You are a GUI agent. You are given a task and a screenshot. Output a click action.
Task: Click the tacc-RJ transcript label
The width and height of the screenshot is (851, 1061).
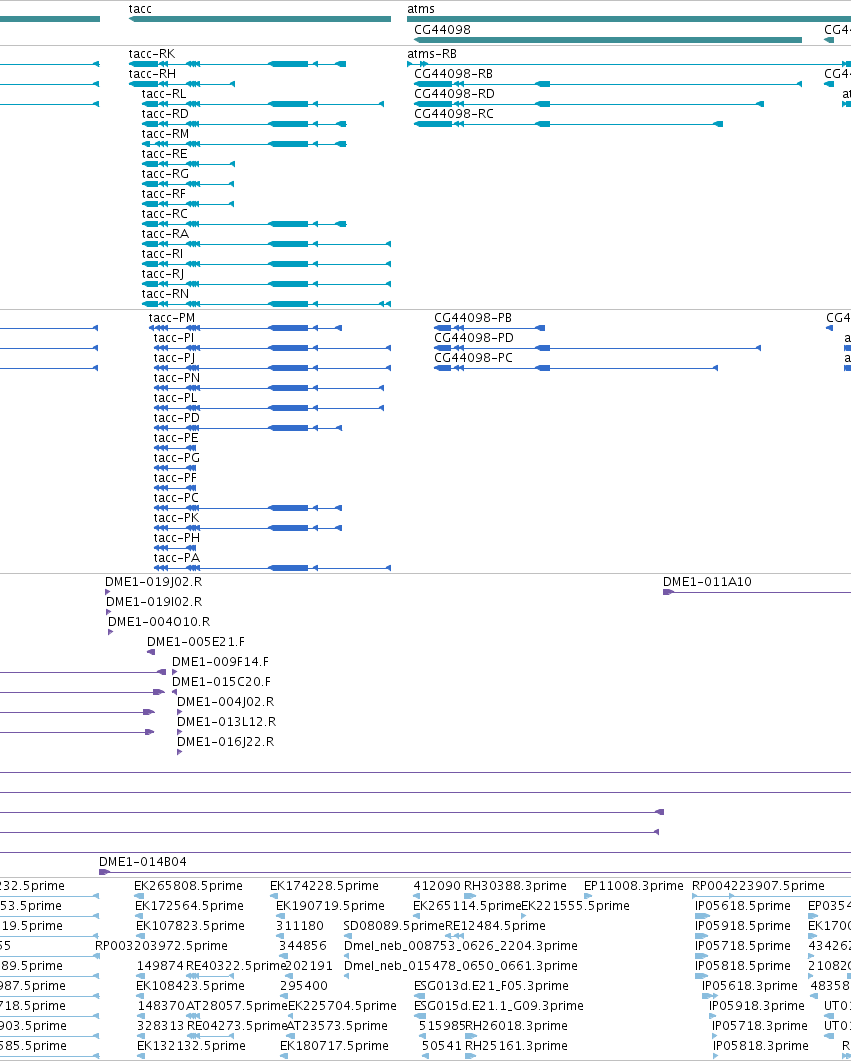tap(163, 273)
